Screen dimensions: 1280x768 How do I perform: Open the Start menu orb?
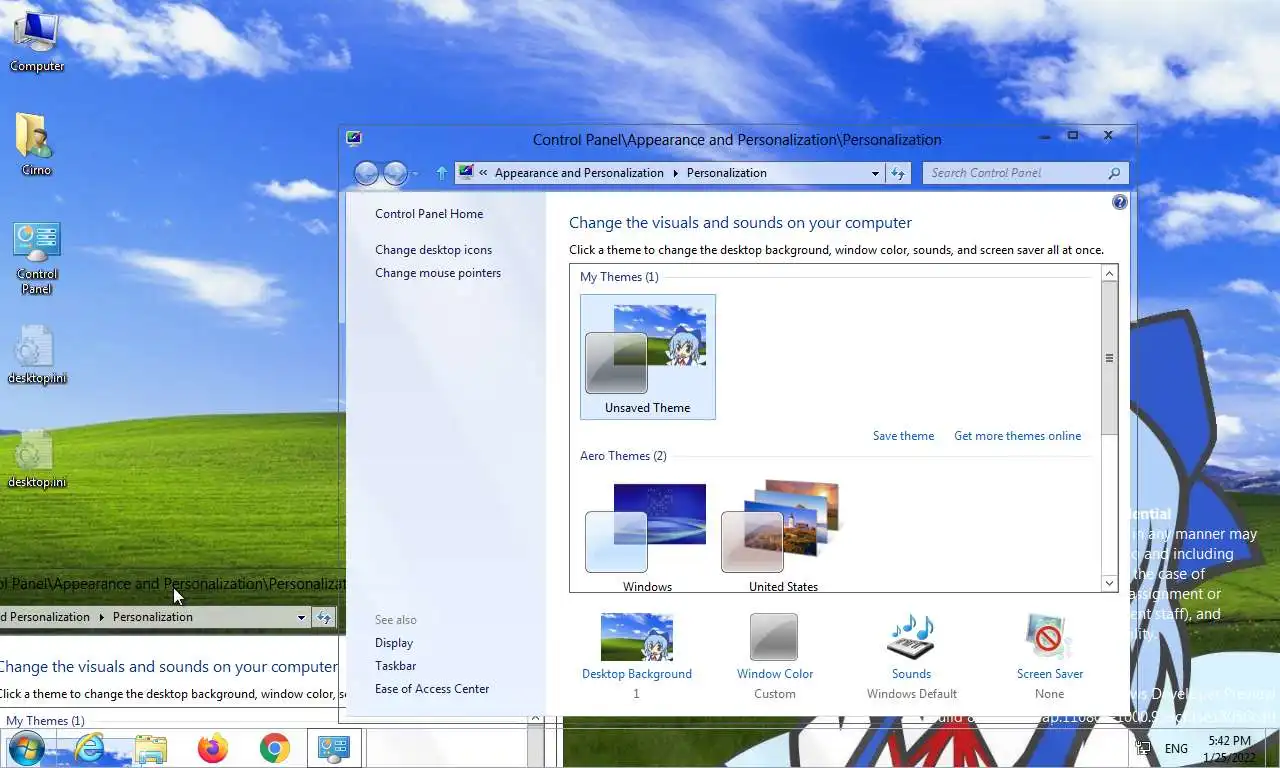tap(26, 748)
